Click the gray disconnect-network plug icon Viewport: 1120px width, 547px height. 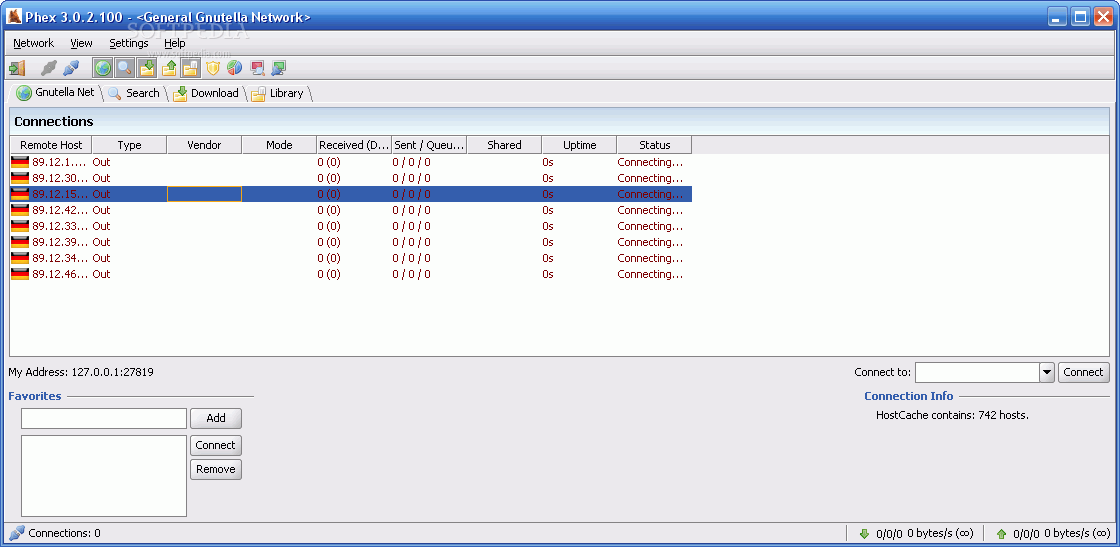[48, 69]
